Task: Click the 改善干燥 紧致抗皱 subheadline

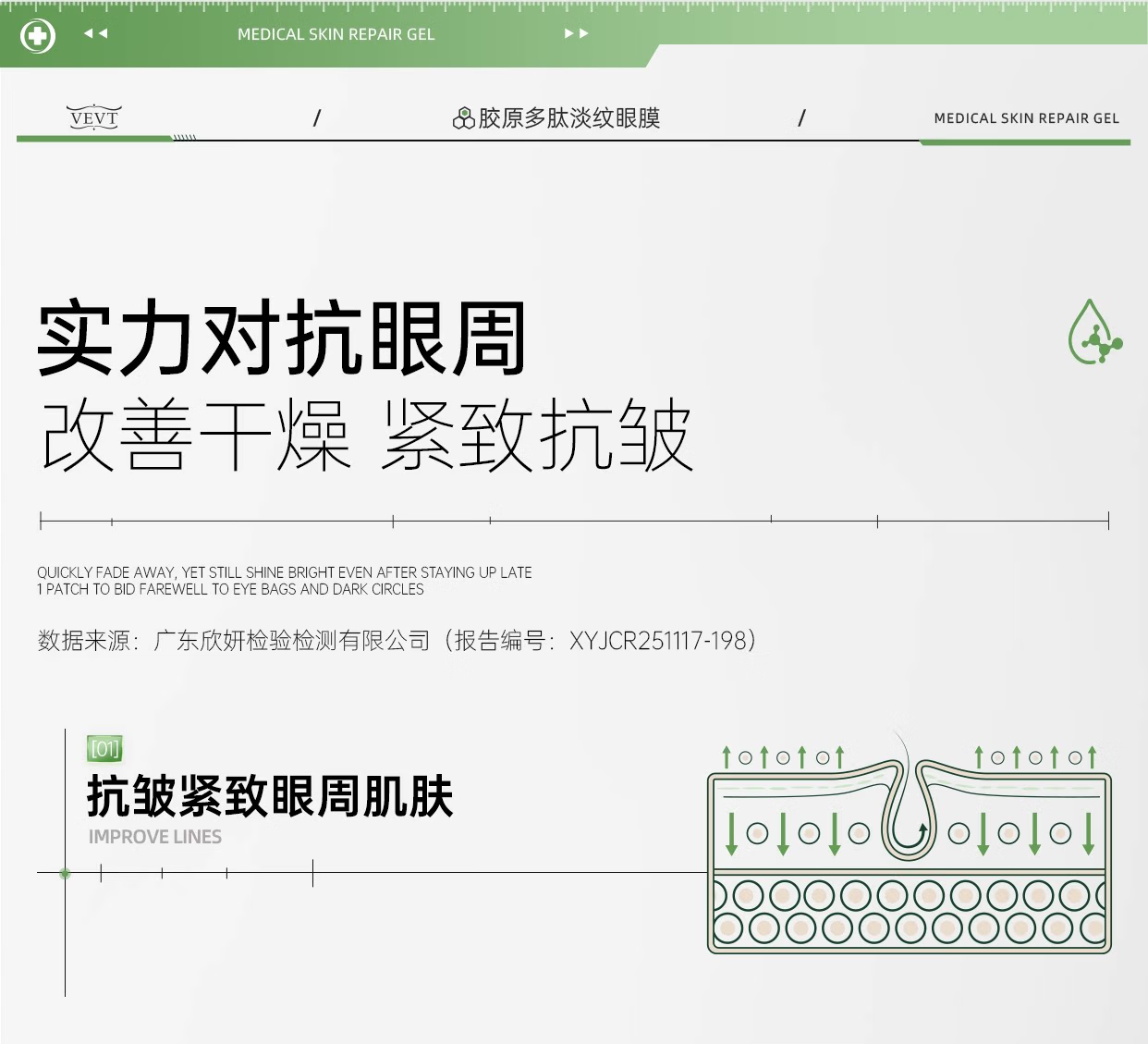Action: tap(367, 436)
